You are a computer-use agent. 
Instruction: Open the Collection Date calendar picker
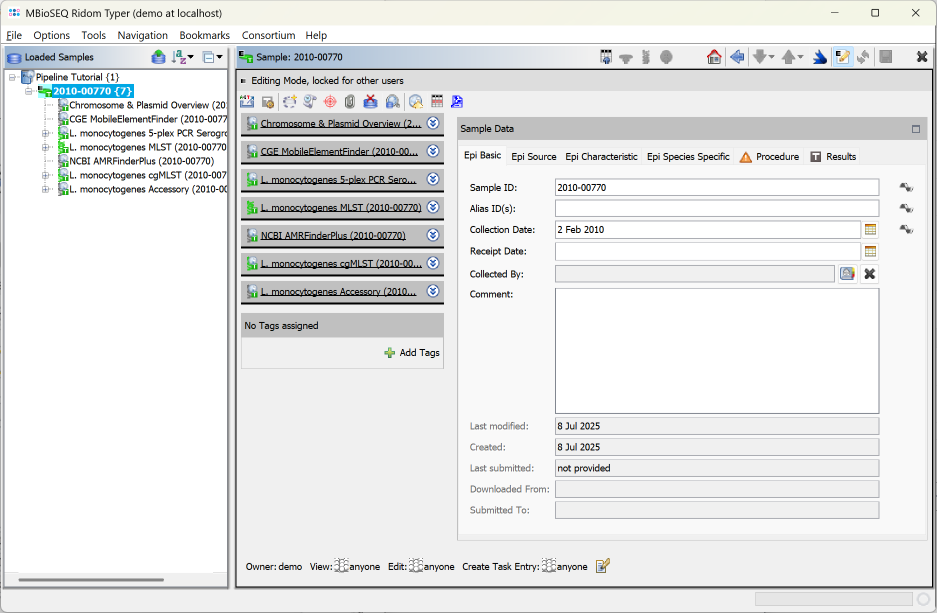pos(869,229)
